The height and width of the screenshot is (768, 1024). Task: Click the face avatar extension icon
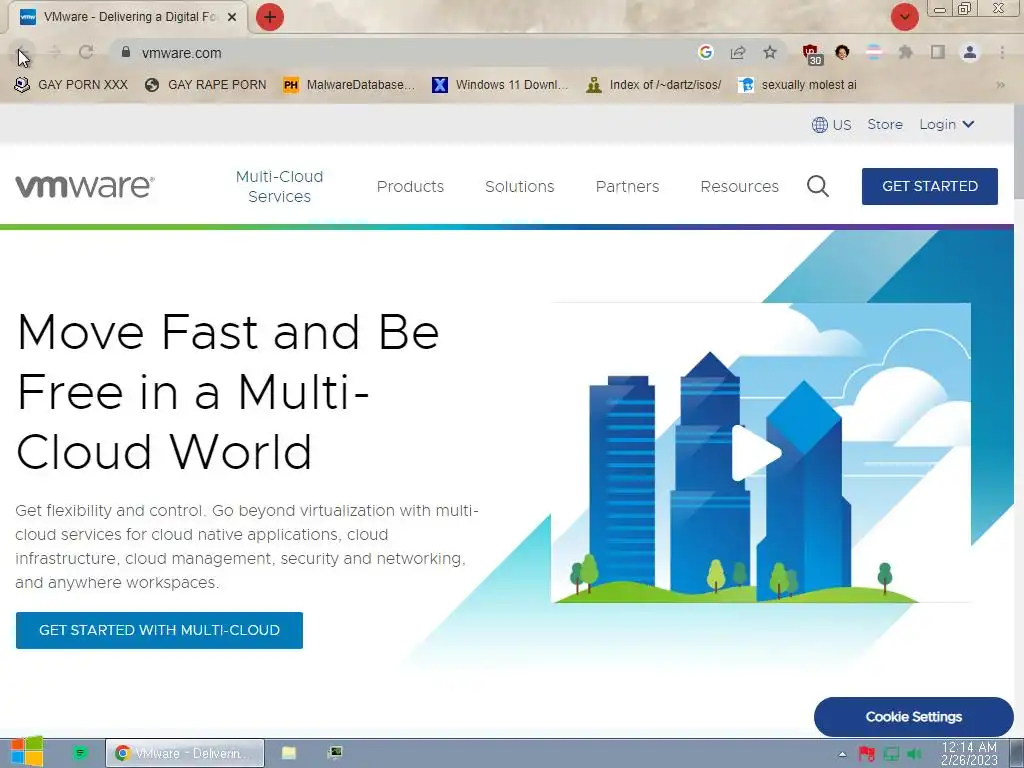click(842, 52)
